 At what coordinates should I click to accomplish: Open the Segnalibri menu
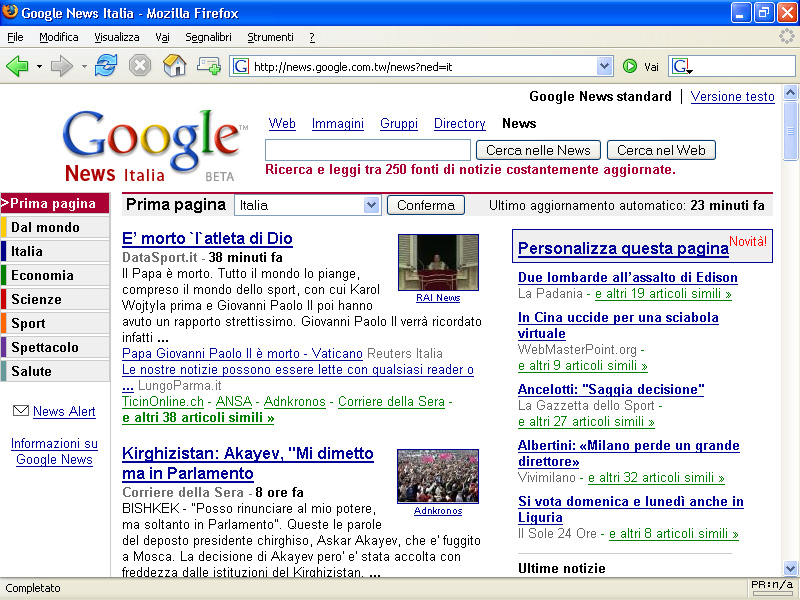click(208, 37)
